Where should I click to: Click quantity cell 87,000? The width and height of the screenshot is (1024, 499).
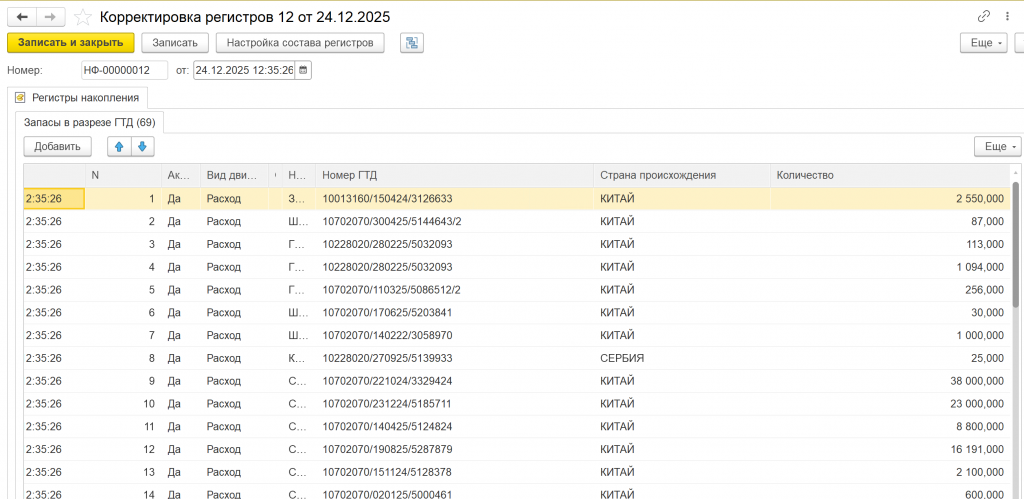click(x=890, y=221)
